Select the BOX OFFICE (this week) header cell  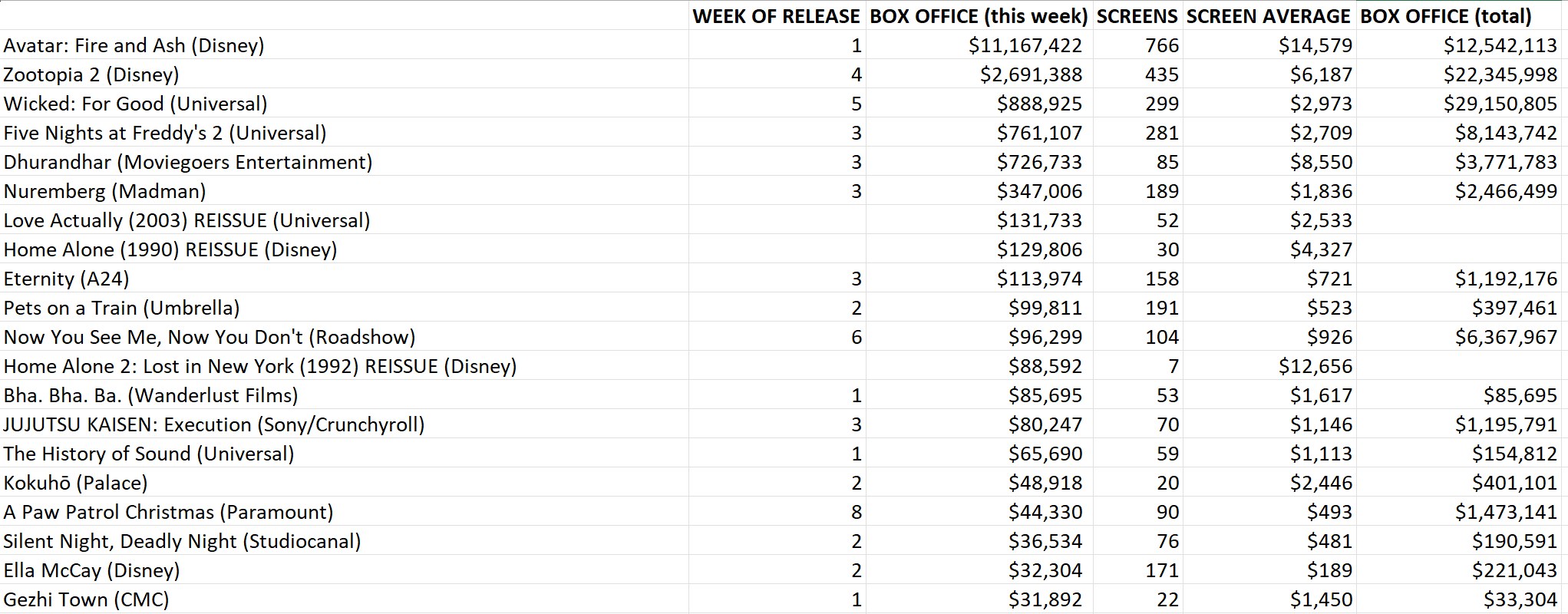point(979,16)
